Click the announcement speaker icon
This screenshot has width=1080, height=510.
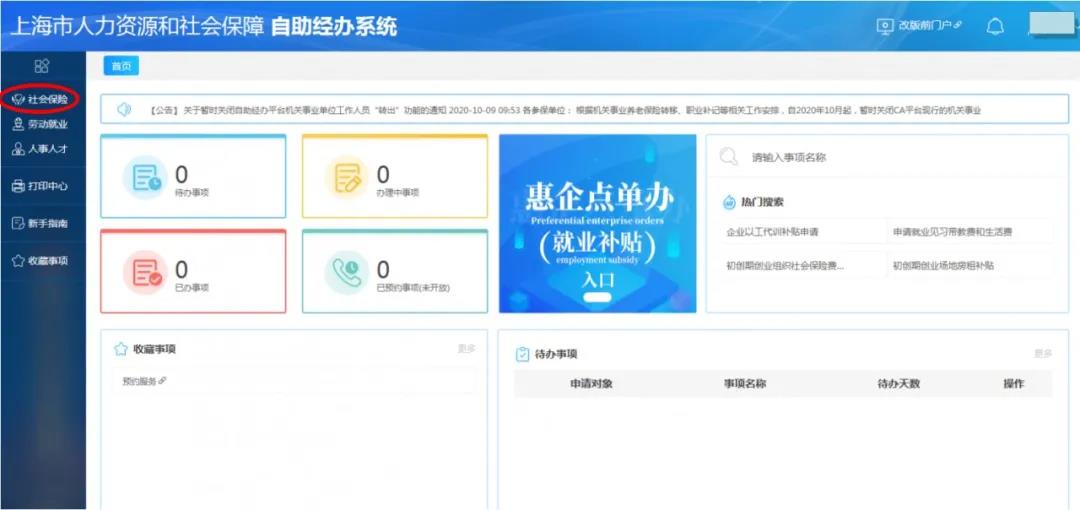tap(124, 110)
